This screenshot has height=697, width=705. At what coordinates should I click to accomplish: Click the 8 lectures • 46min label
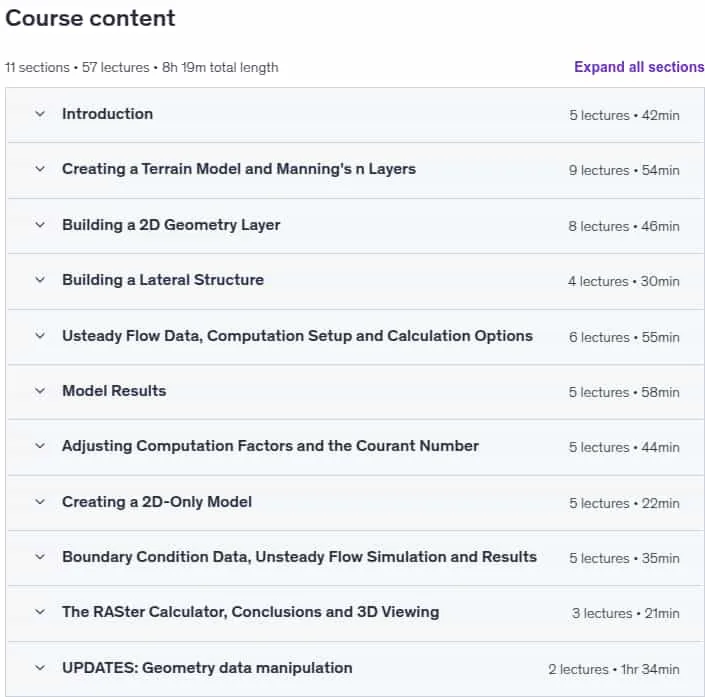[x=624, y=226]
